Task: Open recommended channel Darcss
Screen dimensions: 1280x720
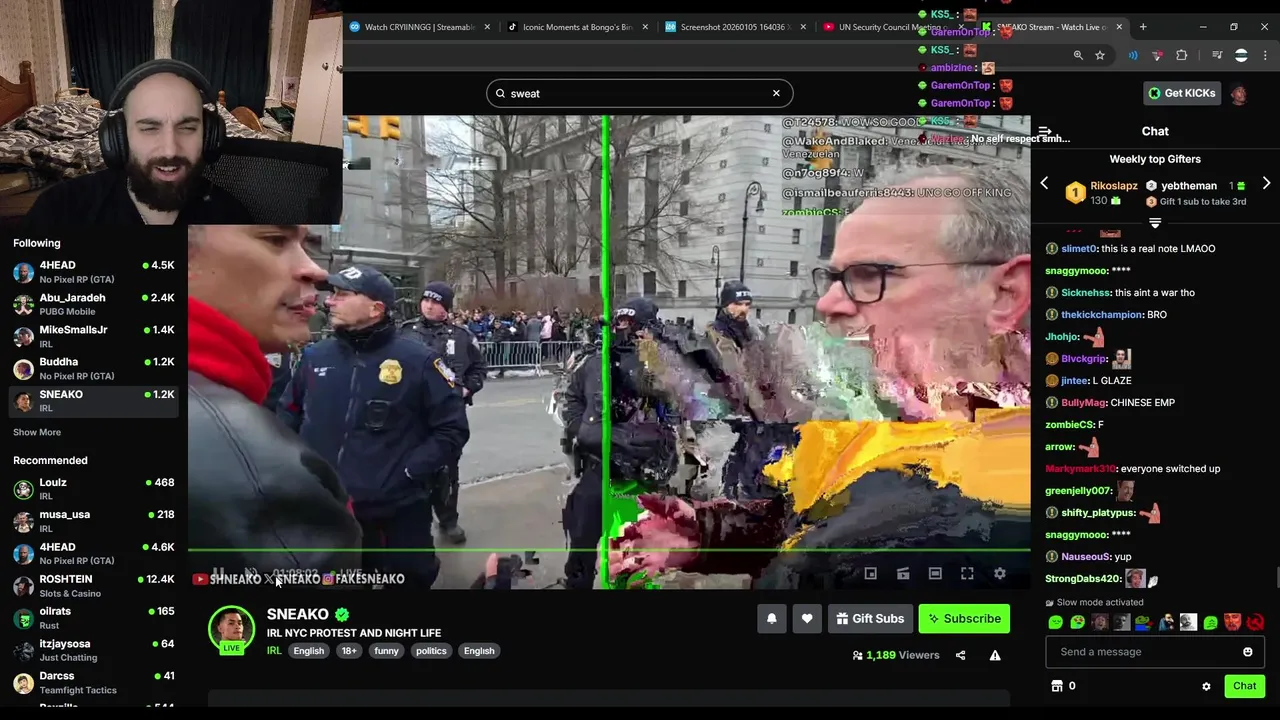Action: pos(94,682)
